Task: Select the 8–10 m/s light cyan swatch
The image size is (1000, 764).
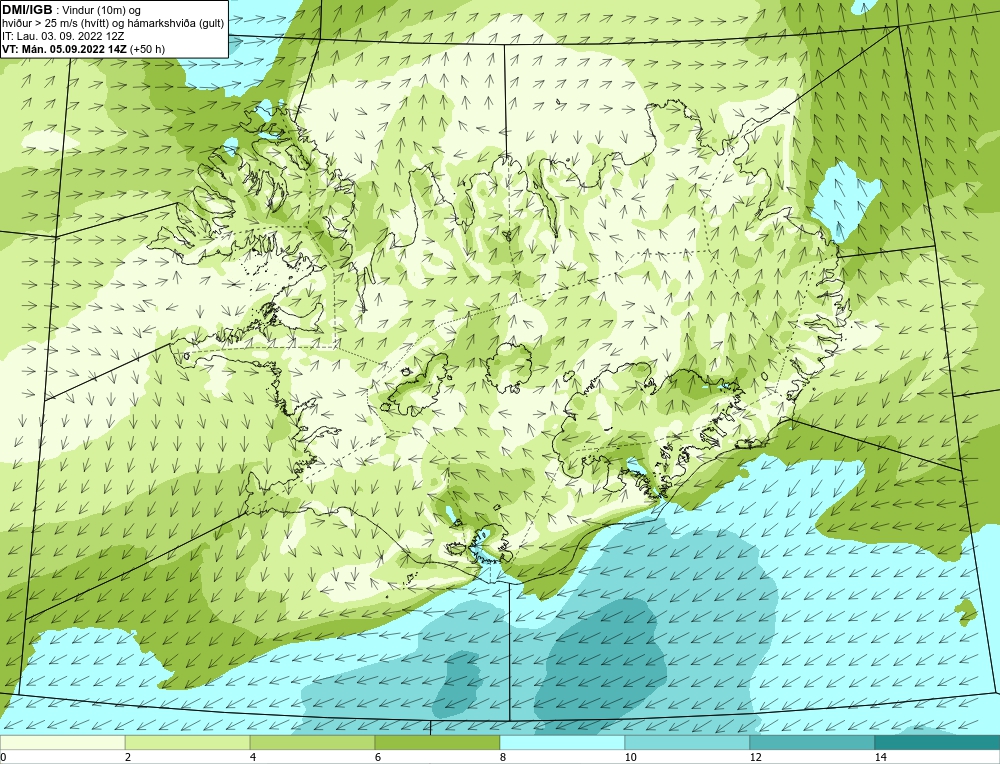Action: click(562, 742)
